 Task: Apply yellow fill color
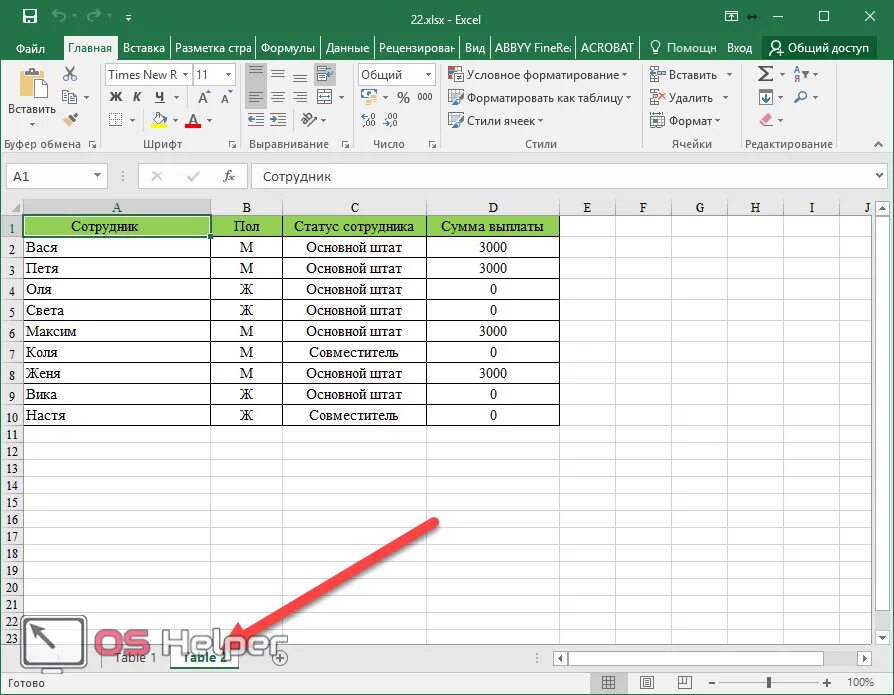pyautogui.click(x=160, y=120)
